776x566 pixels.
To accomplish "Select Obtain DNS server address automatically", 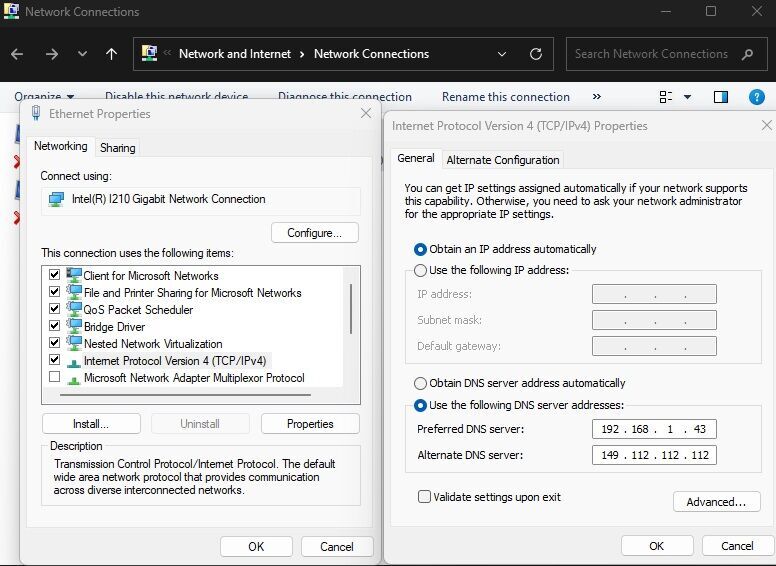I will [x=421, y=383].
